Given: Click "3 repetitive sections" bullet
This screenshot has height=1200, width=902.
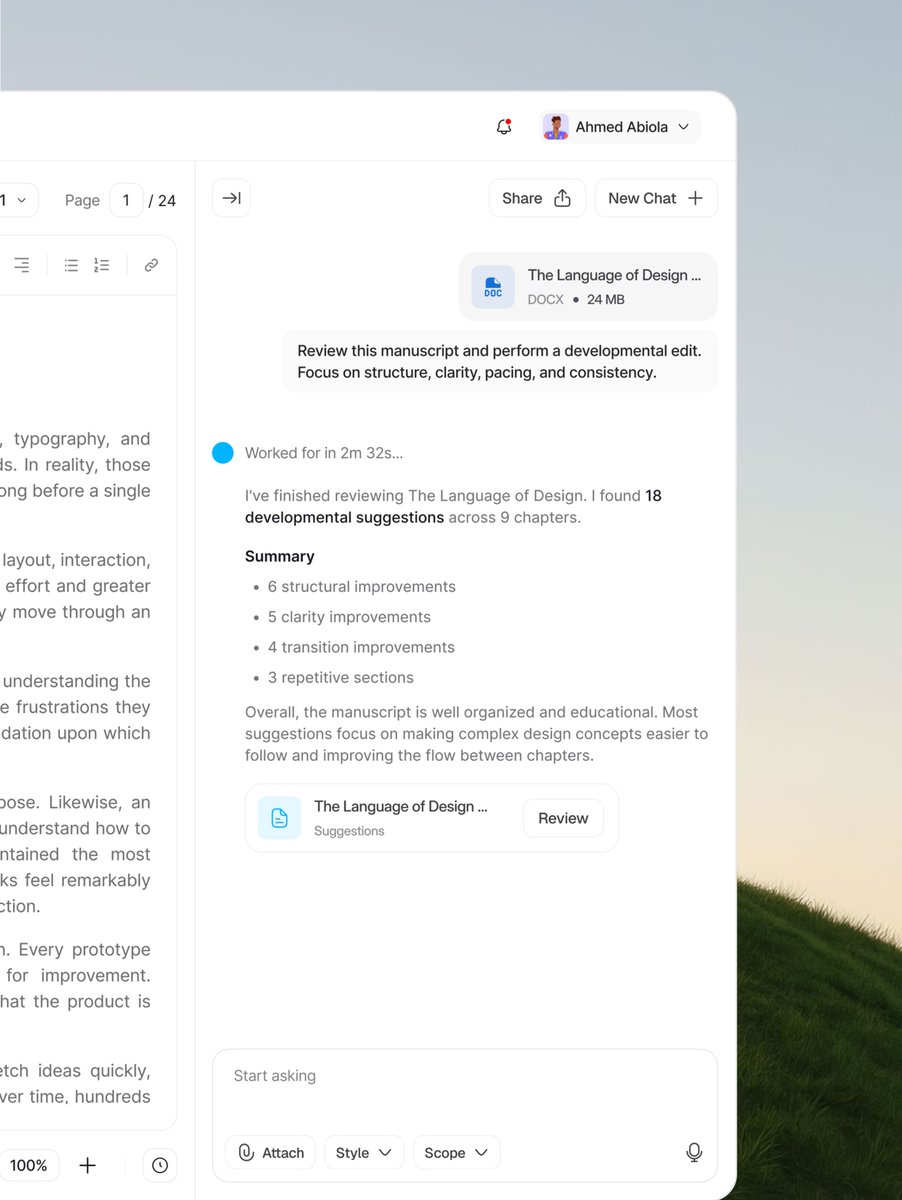Looking at the screenshot, I should click(x=340, y=677).
